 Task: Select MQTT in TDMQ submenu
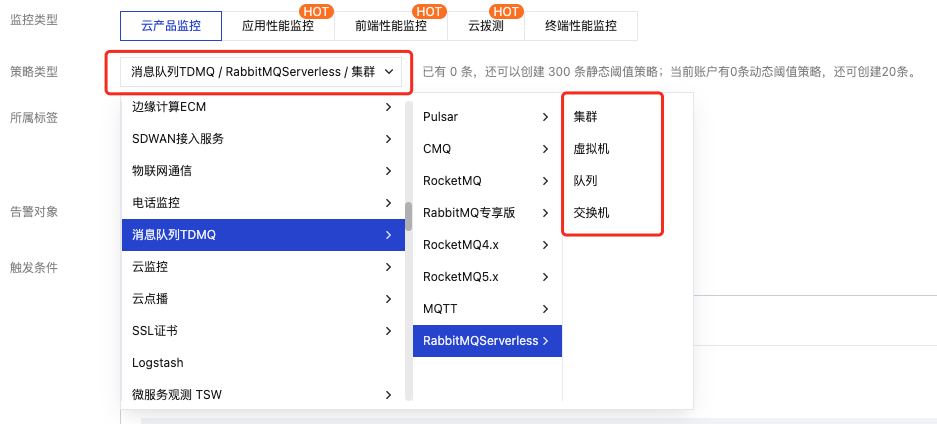coord(487,309)
